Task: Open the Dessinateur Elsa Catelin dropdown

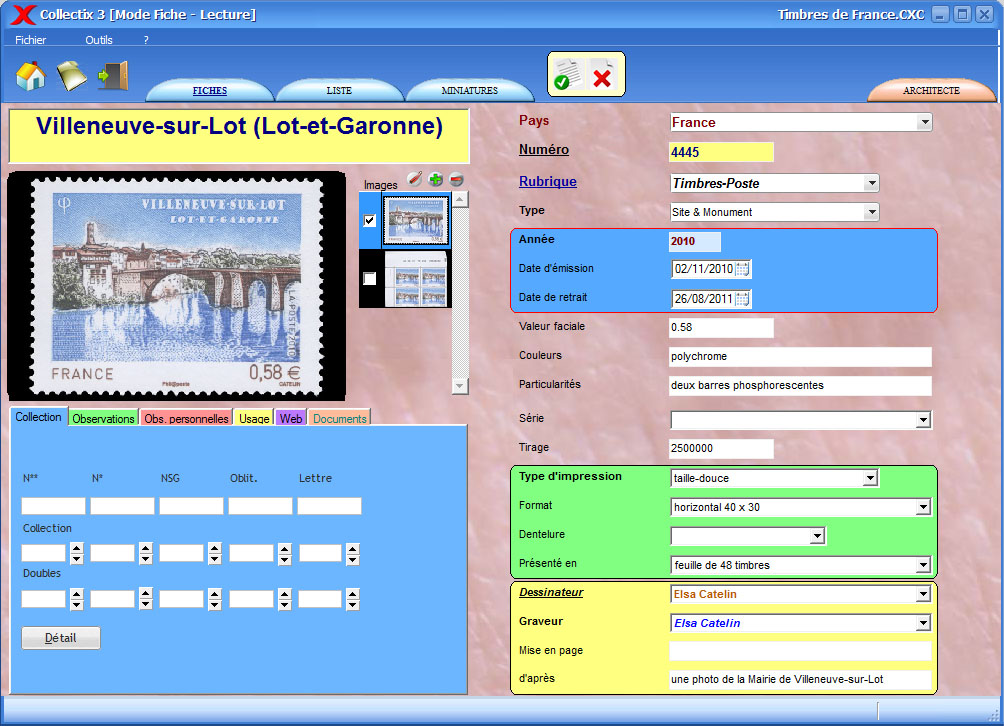Action: 923,594
